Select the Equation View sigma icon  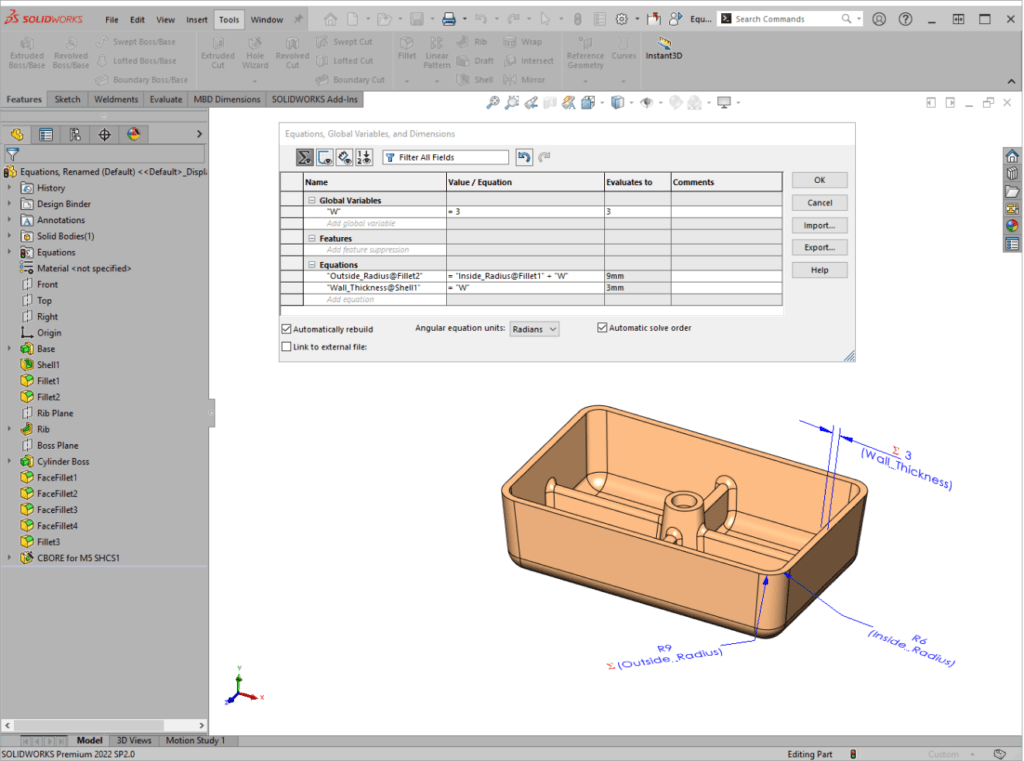tap(304, 157)
